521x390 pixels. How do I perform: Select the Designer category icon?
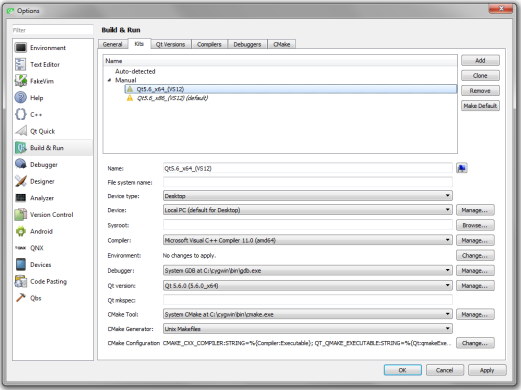click(21, 181)
